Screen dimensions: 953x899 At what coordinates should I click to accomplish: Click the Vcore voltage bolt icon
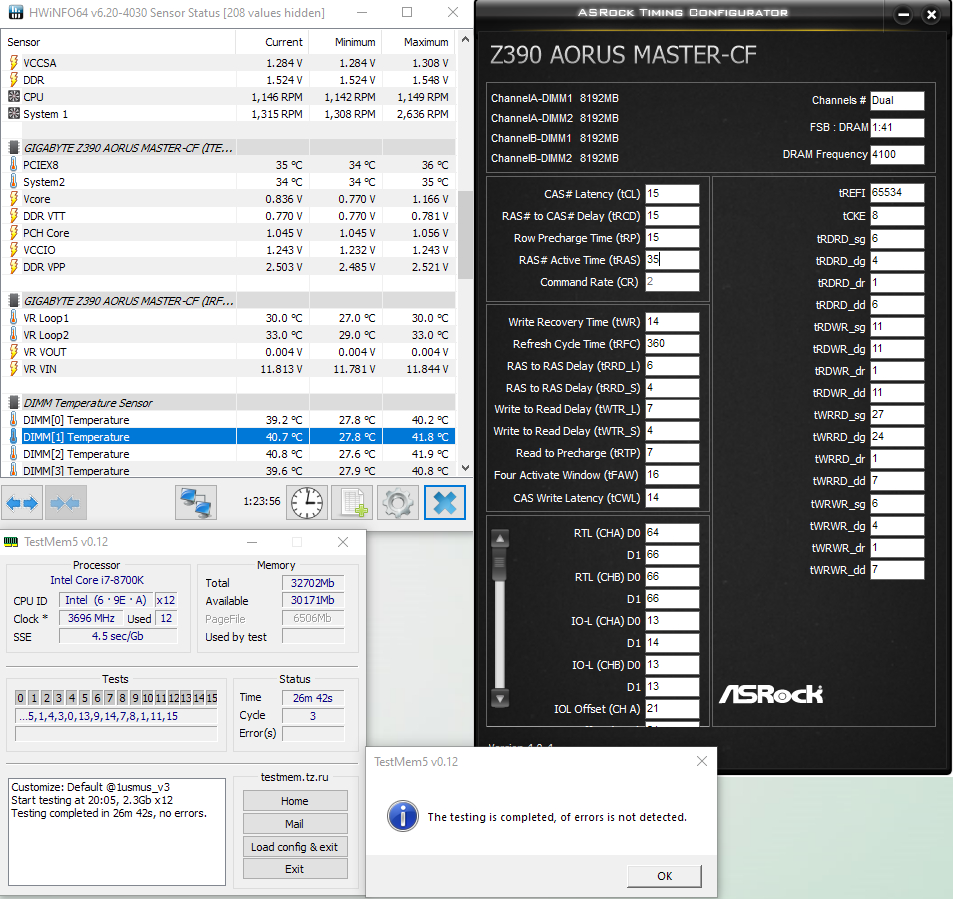click(13, 199)
